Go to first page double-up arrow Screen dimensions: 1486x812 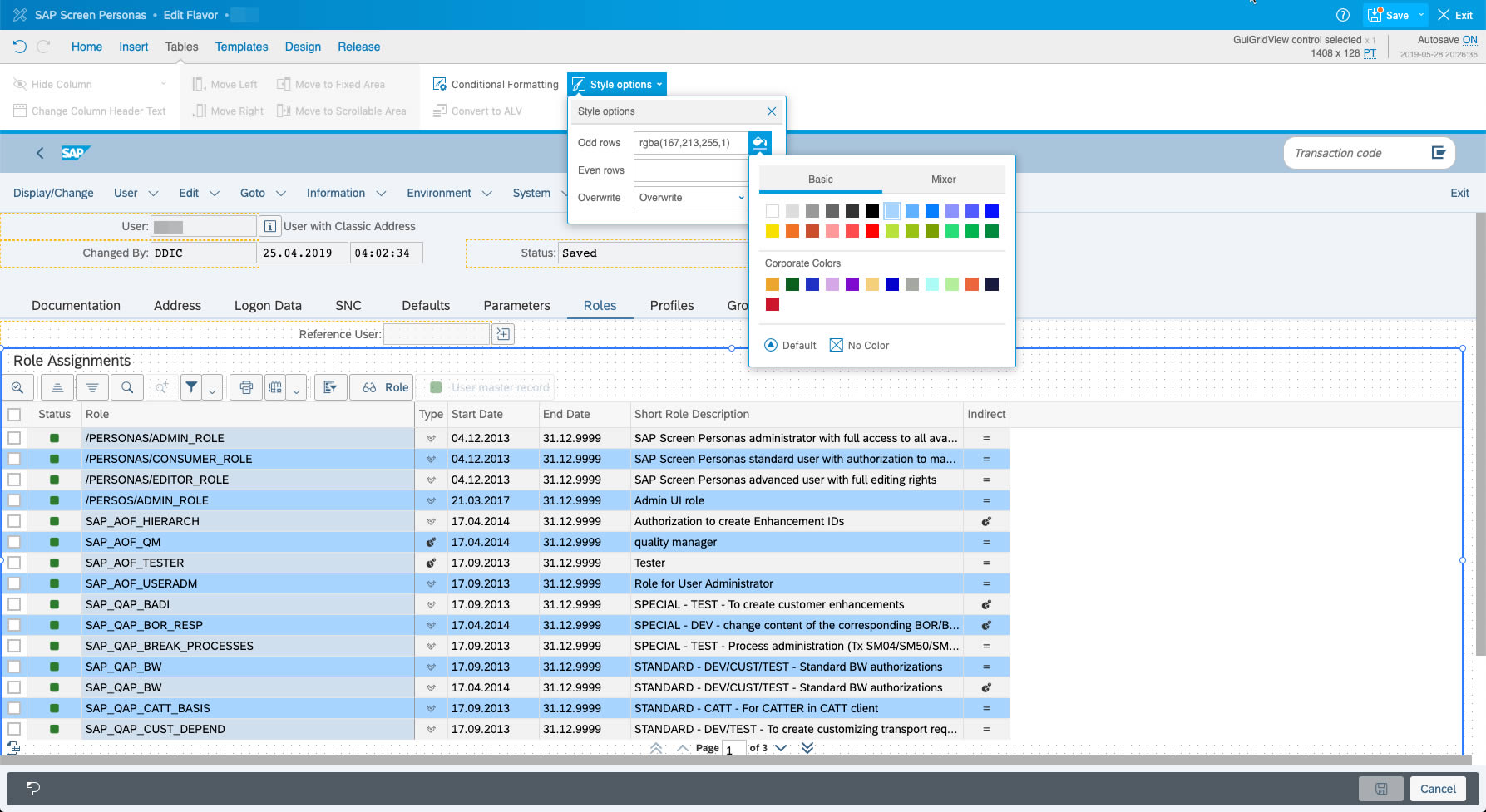click(x=656, y=748)
